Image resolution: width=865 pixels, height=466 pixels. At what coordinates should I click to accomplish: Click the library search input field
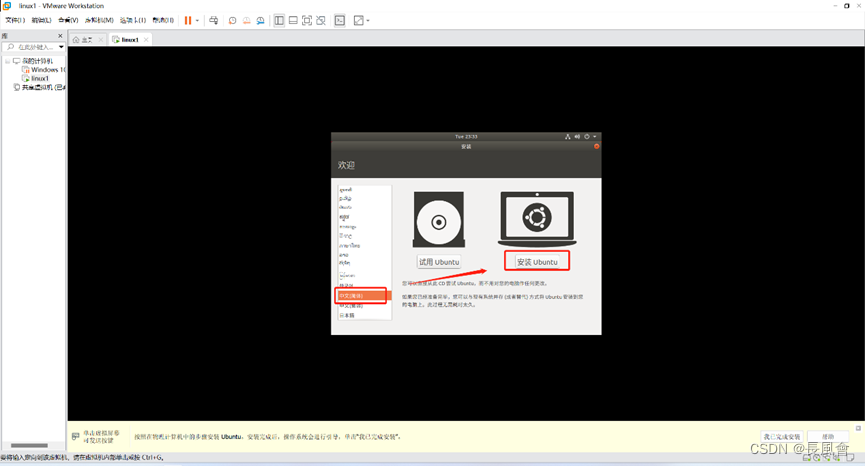tap(34, 47)
